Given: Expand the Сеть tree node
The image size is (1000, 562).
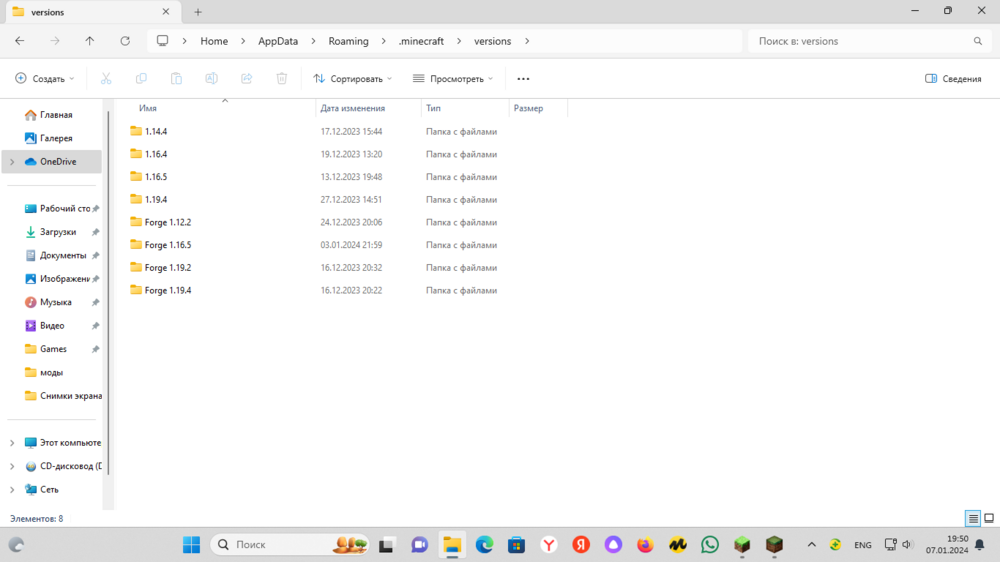Looking at the screenshot, I should click(12, 490).
